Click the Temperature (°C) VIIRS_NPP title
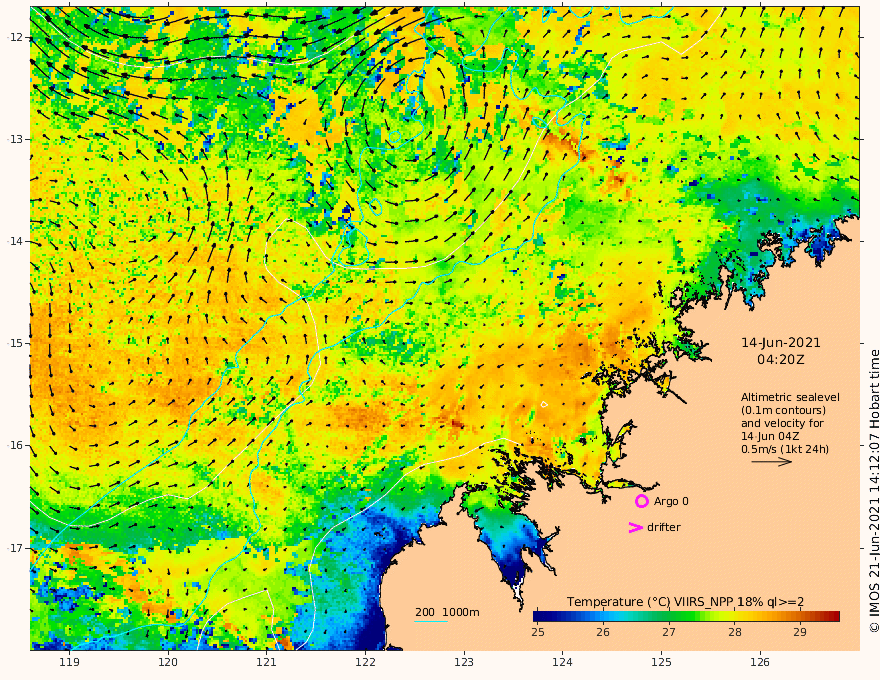The height and width of the screenshot is (680, 880). pos(685,602)
